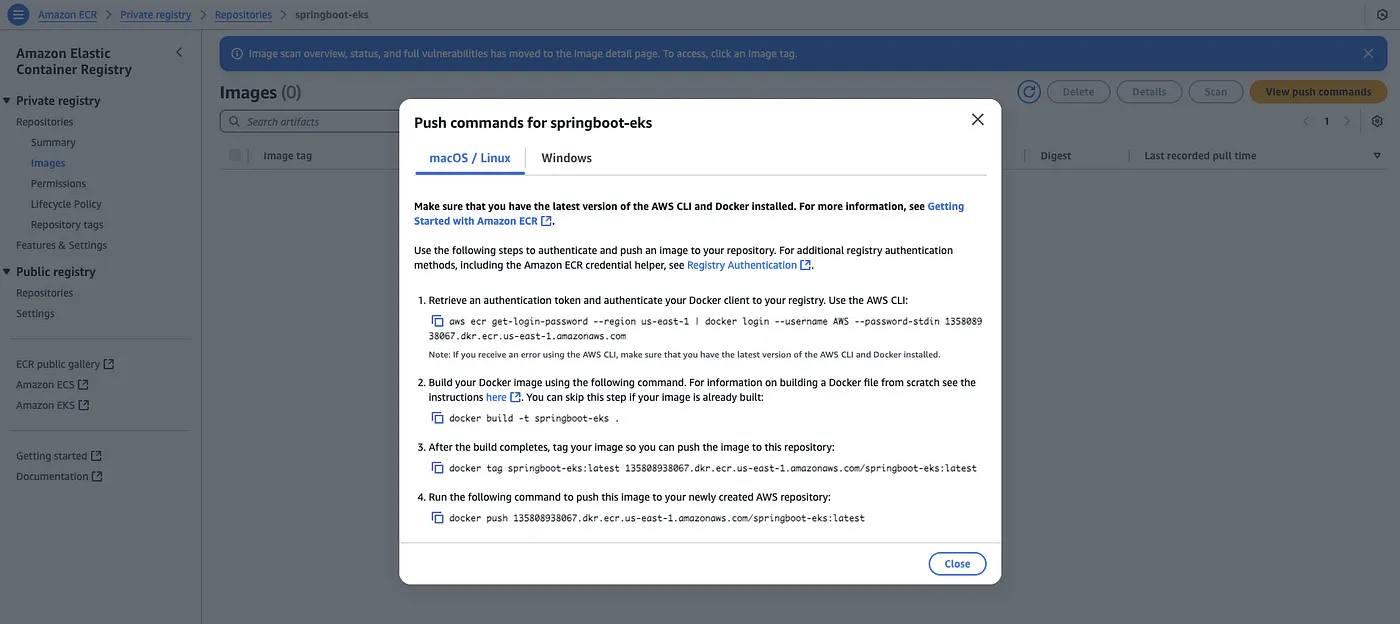Viewport: 1400px width, 624px height.
Task: Follow the 'here' Docker file instructions link
Action: pos(503,397)
